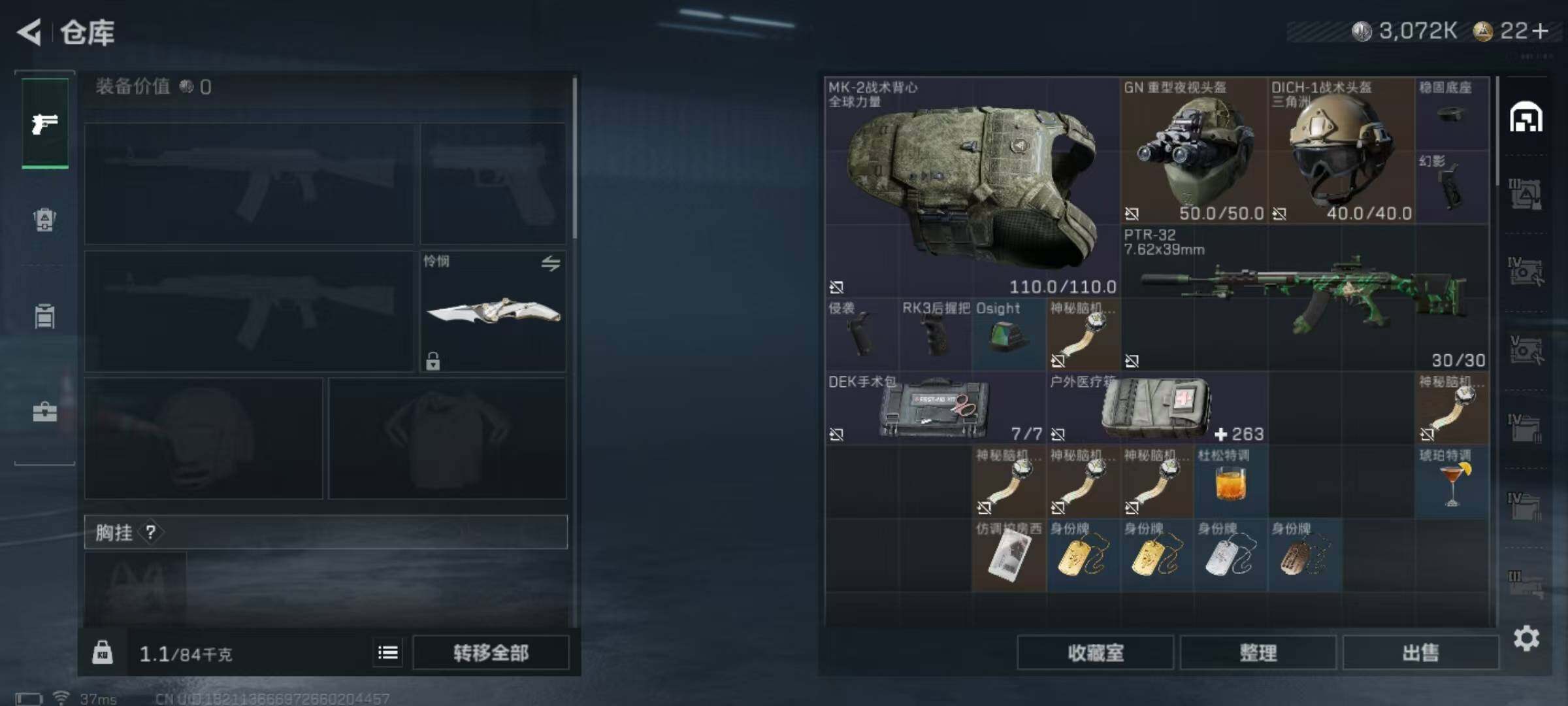Open the settings gear in the stash panel
Viewport: 1568px width, 706px height.
point(1526,638)
